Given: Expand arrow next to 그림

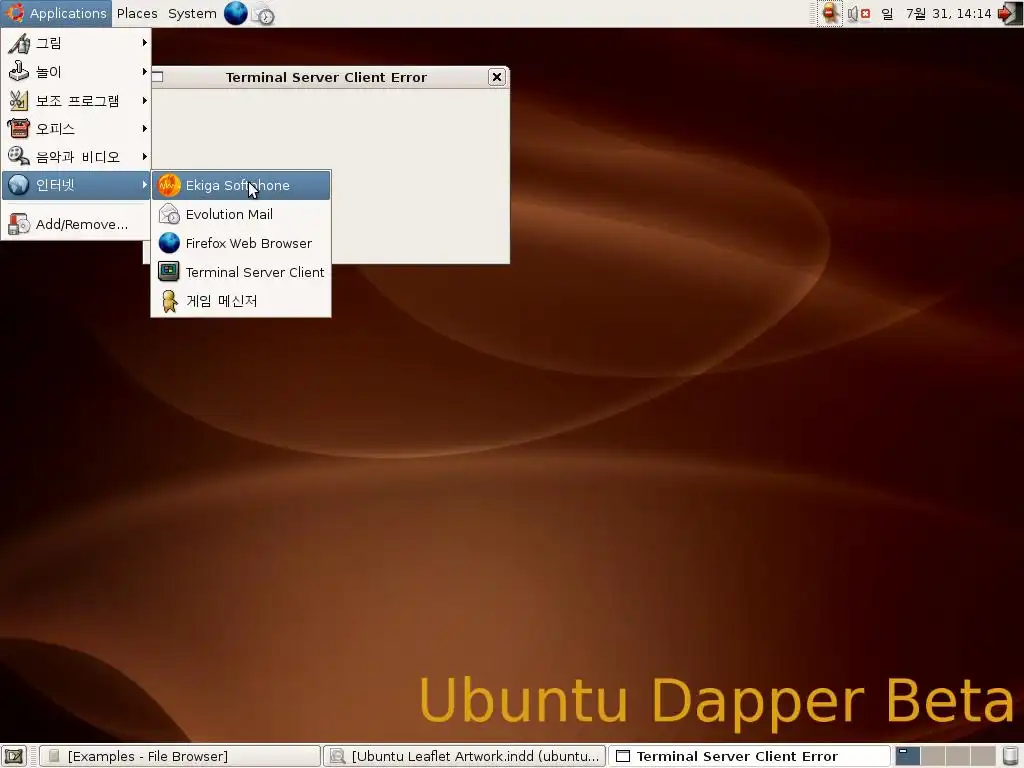Looking at the screenshot, I should [x=144, y=43].
